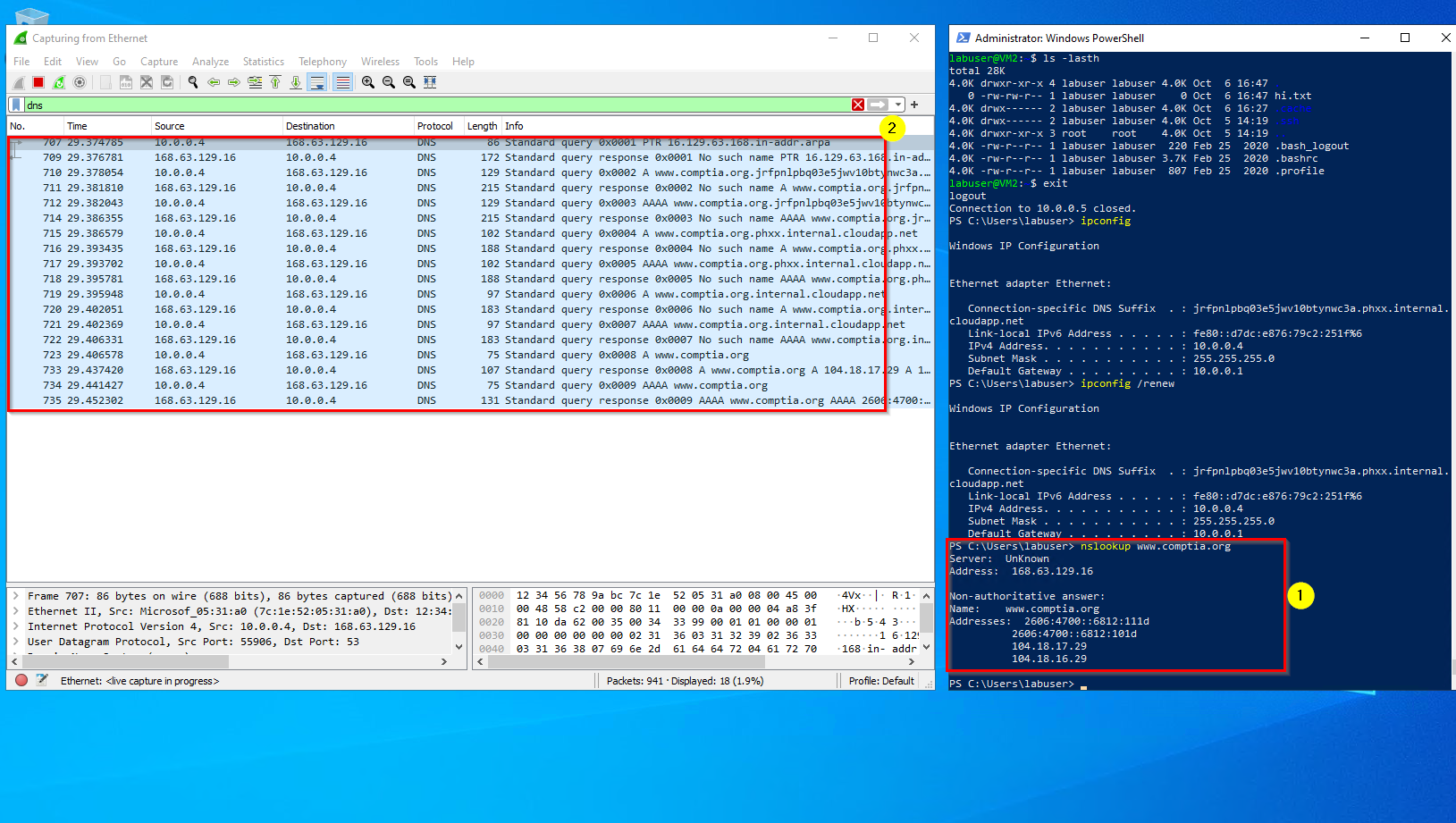
Task: Restart the current capture with the green fin icon
Action: pyautogui.click(x=59, y=82)
